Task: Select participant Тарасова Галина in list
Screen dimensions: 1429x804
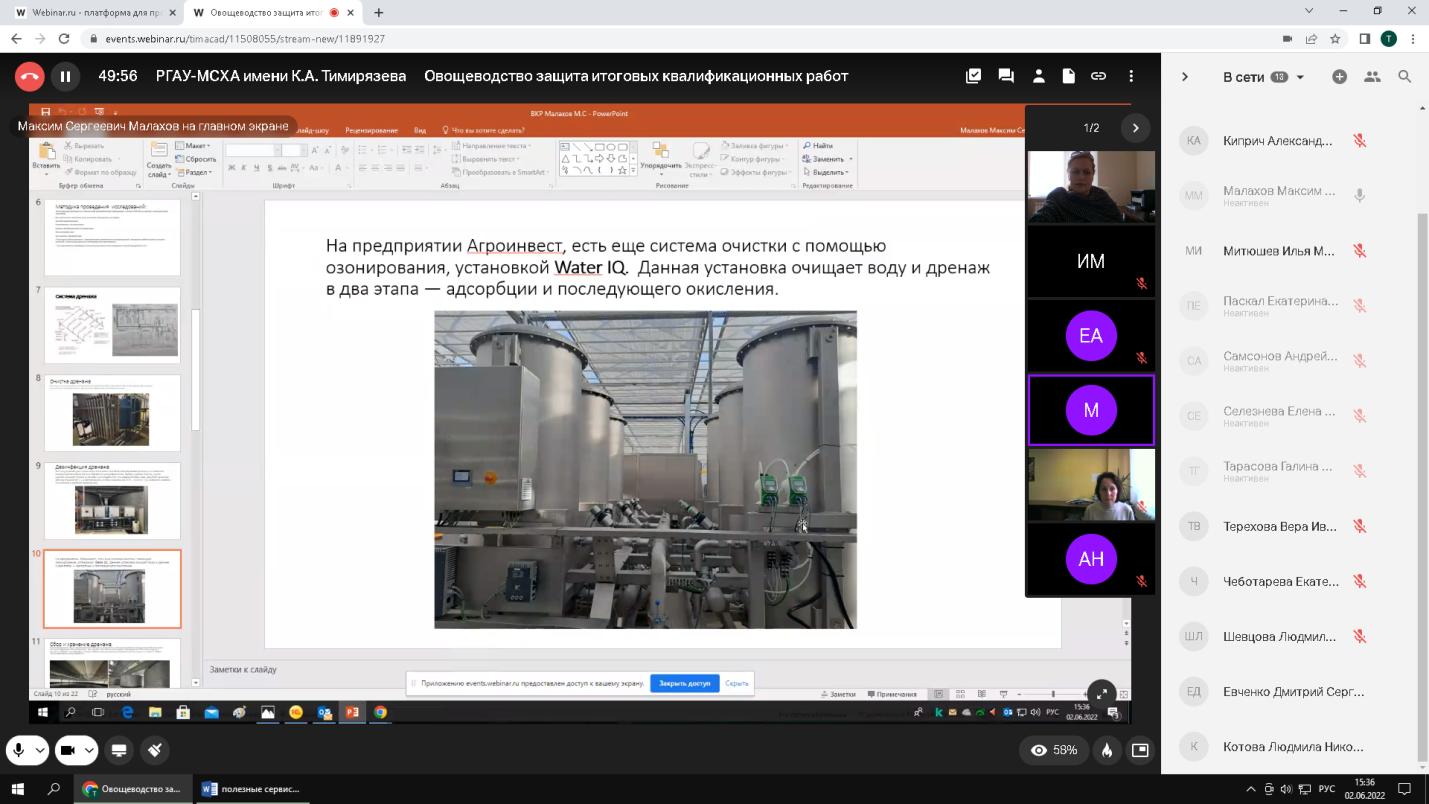Action: tap(1290, 471)
